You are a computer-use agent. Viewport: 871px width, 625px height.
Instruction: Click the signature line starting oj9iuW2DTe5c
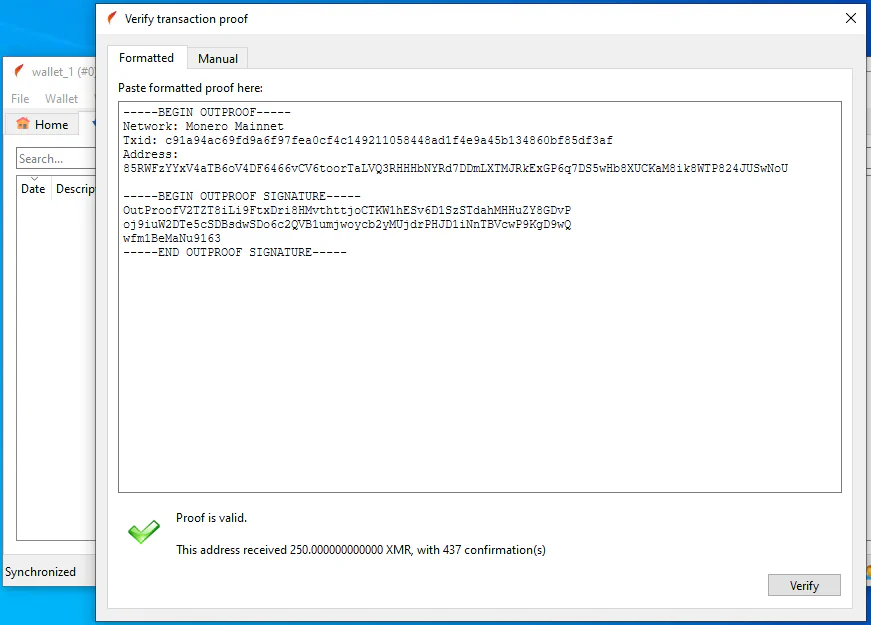[x=347, y=224]
